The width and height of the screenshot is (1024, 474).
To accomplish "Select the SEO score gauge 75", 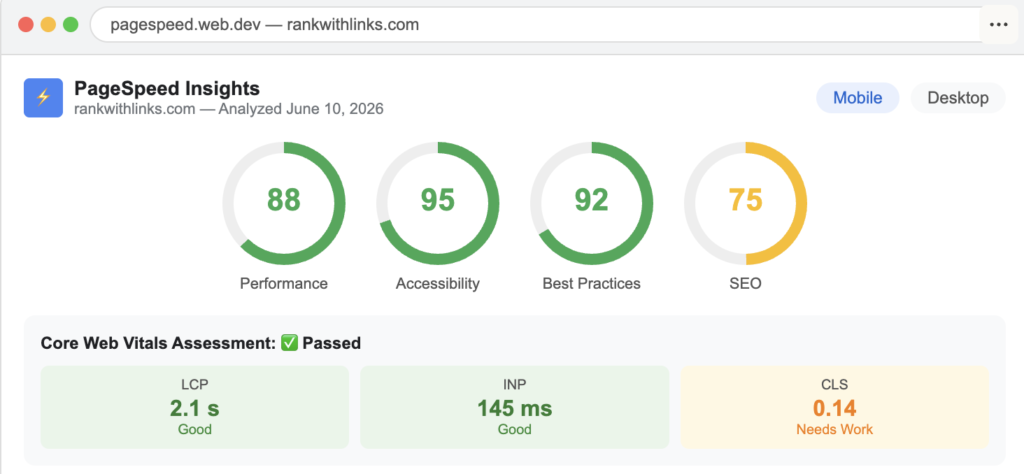I will pyautogui.click(x=745, y=203).
